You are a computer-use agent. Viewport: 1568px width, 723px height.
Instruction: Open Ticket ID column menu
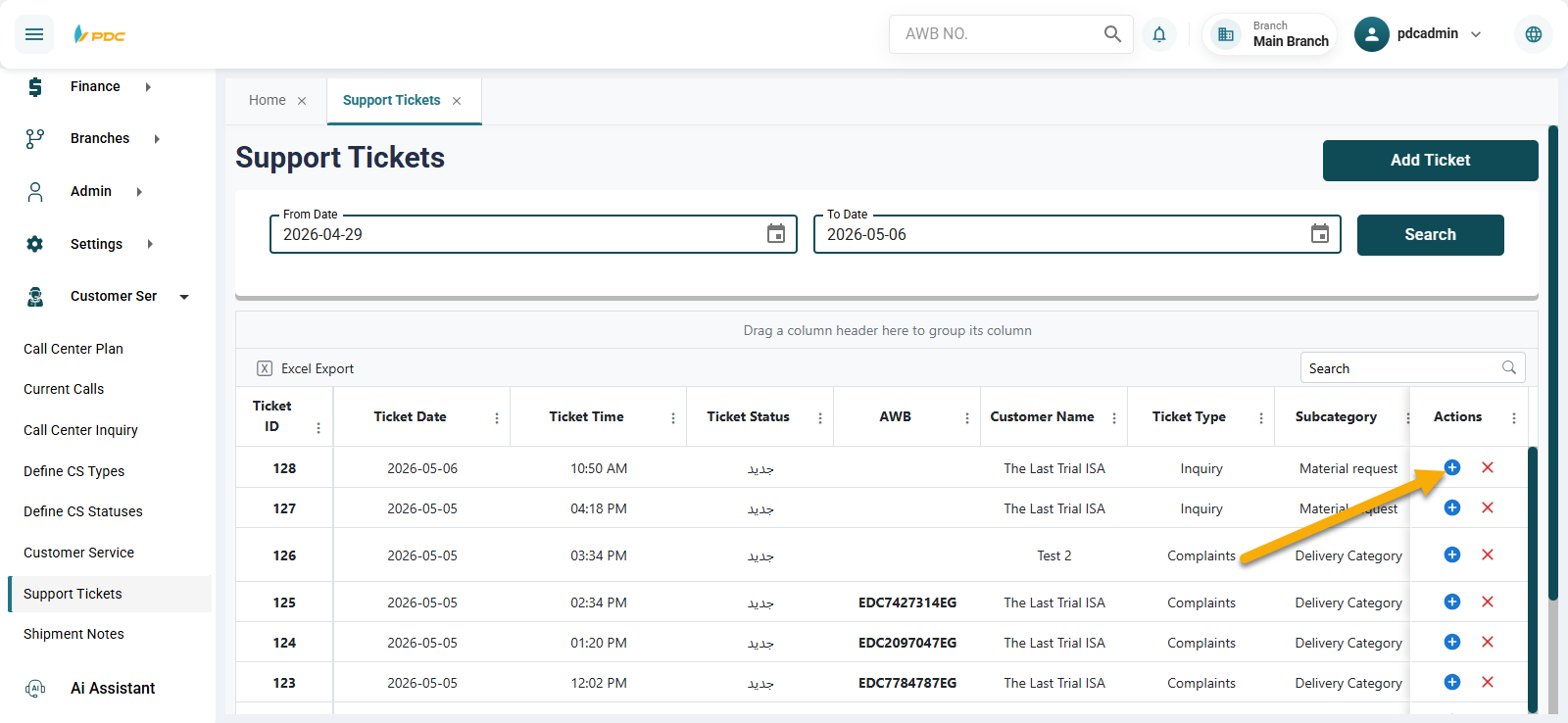click(318, 428)
